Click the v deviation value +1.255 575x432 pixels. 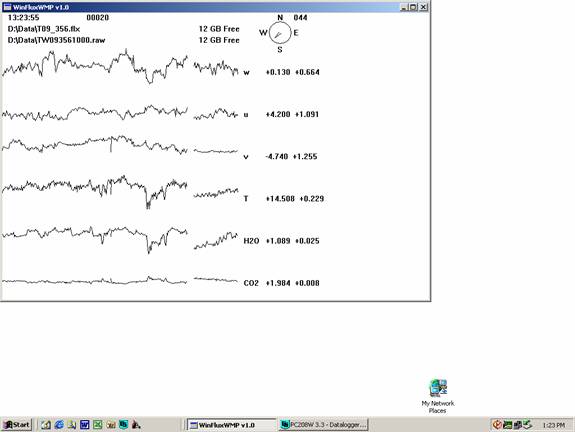click(305, 157)
